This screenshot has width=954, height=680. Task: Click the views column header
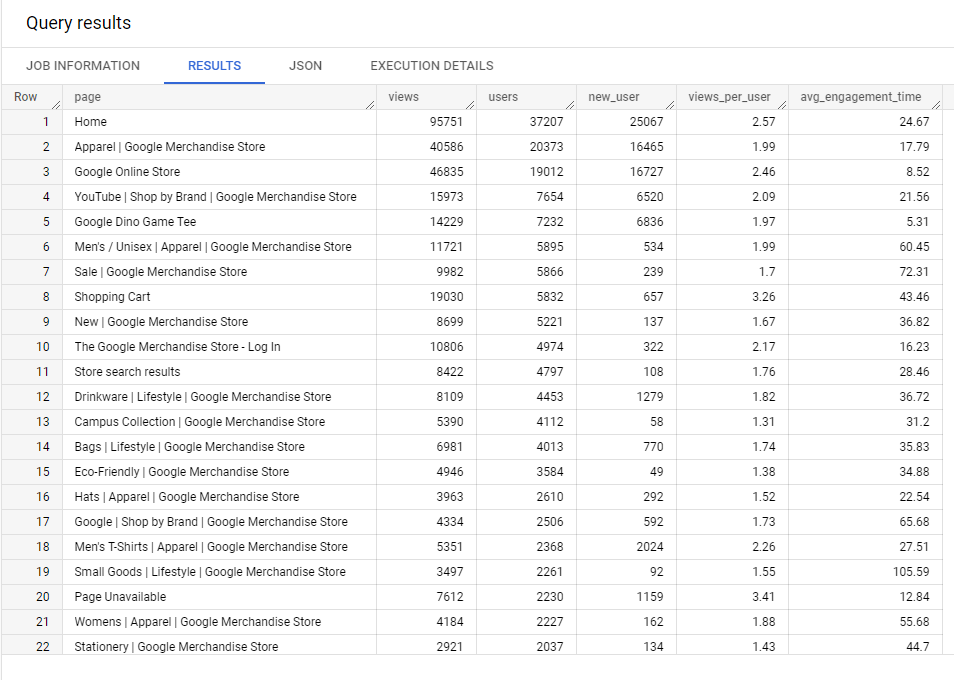(x=427, y=97)
